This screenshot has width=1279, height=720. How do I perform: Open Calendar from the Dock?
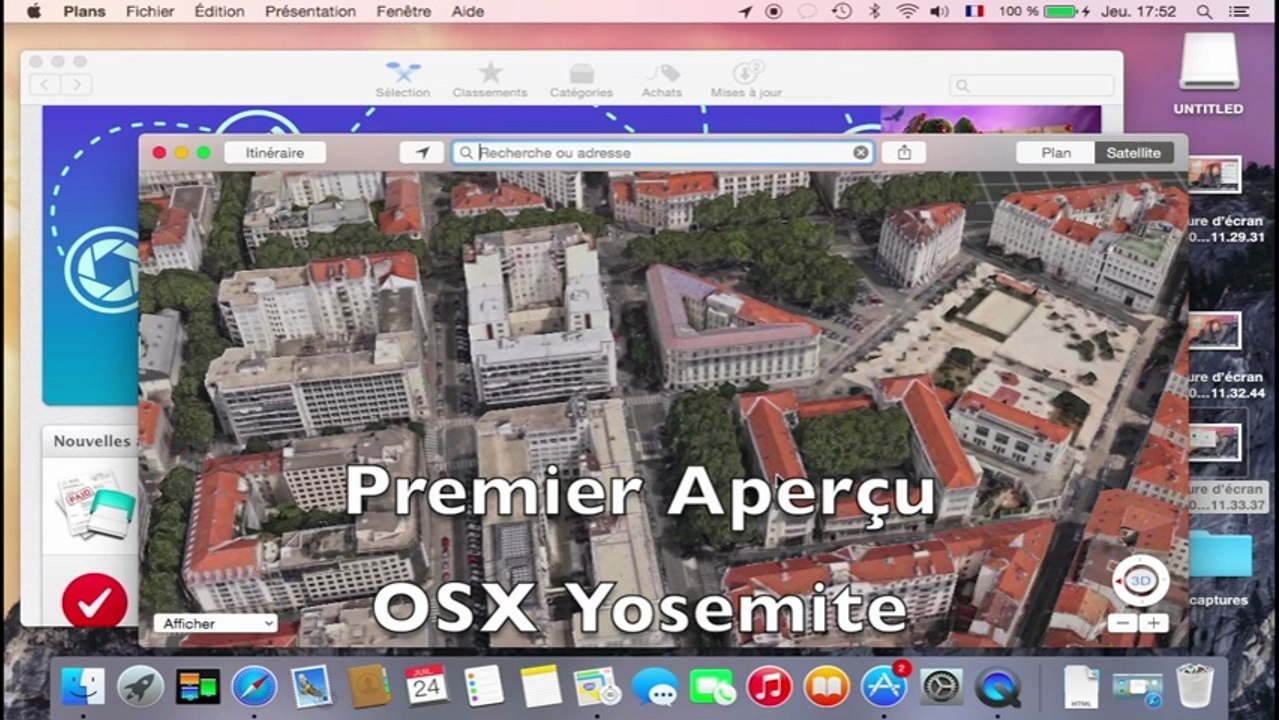click(x=426, y=686)
